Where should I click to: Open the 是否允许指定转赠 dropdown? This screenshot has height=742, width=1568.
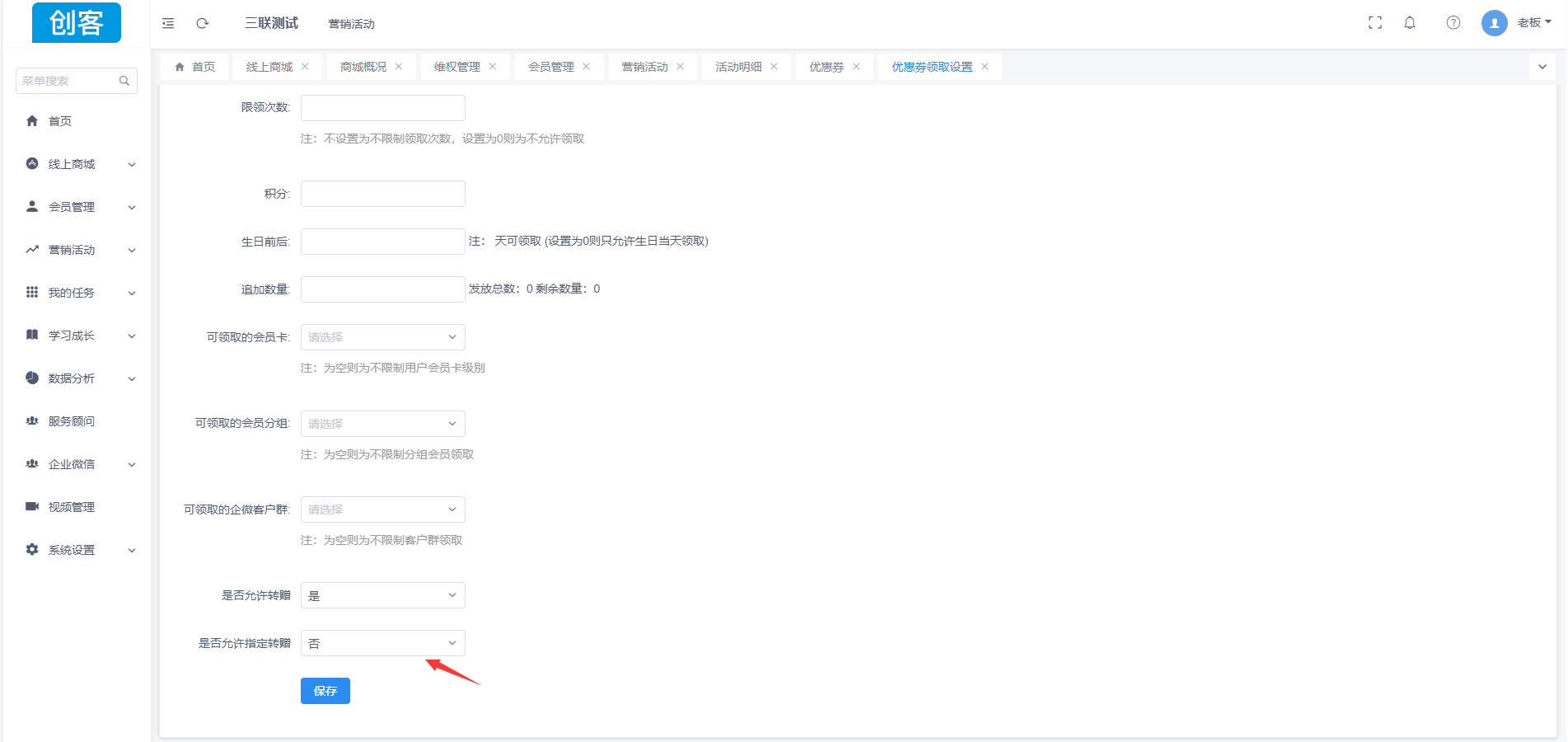pos(383,643)
